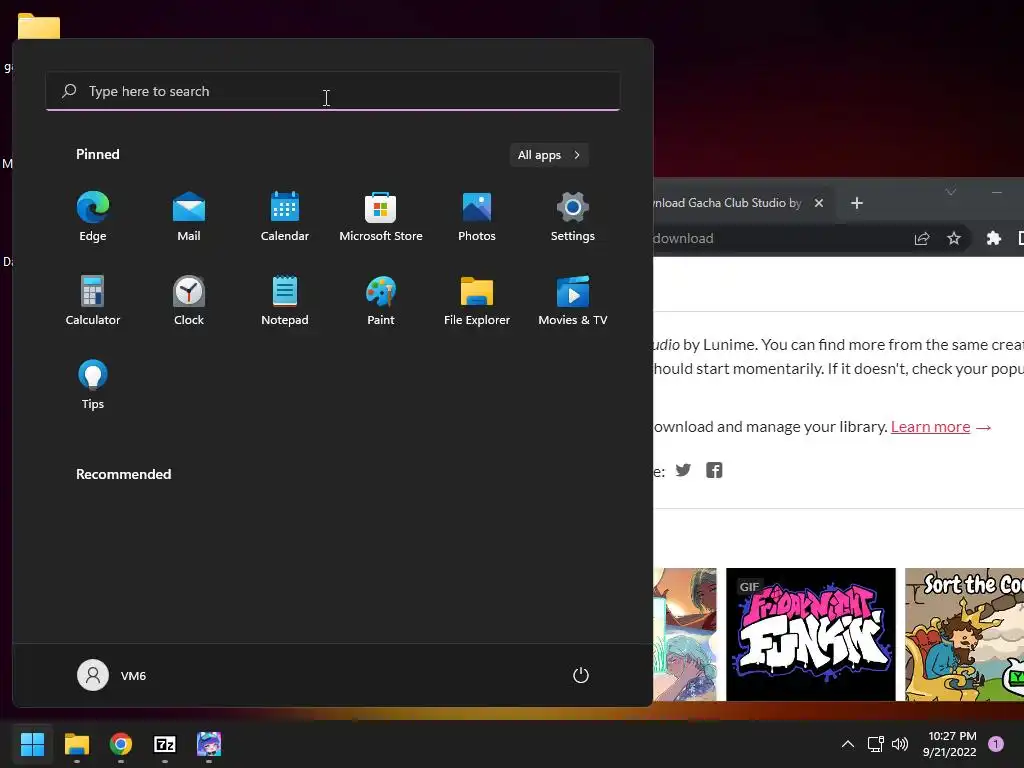Launch Movies & TV
1024x768 pixels.
pos(573,300)
